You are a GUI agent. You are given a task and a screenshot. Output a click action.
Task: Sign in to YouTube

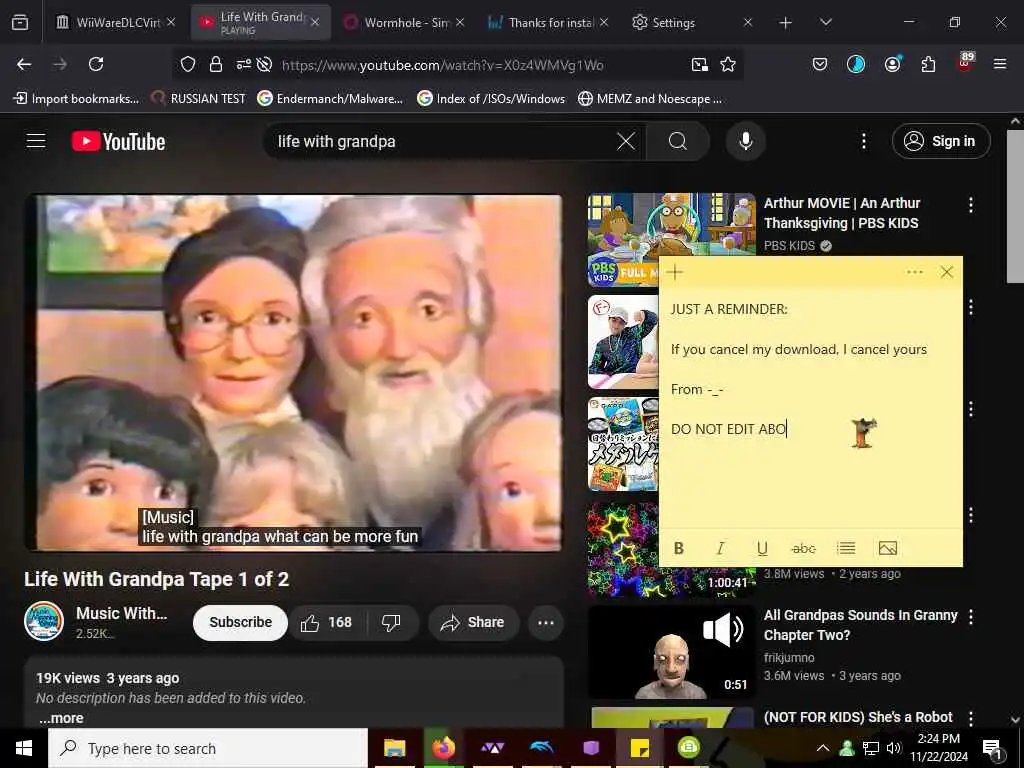(941, 141)
